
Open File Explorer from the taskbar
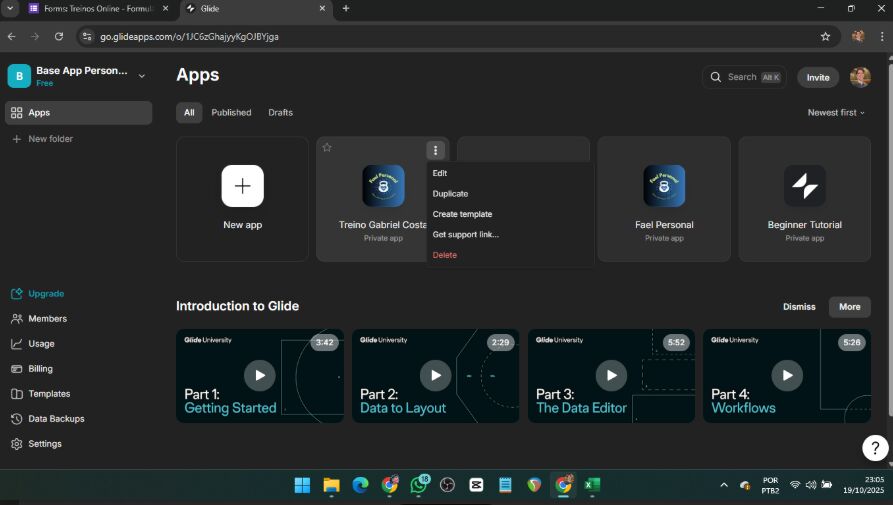click(331, 485)
